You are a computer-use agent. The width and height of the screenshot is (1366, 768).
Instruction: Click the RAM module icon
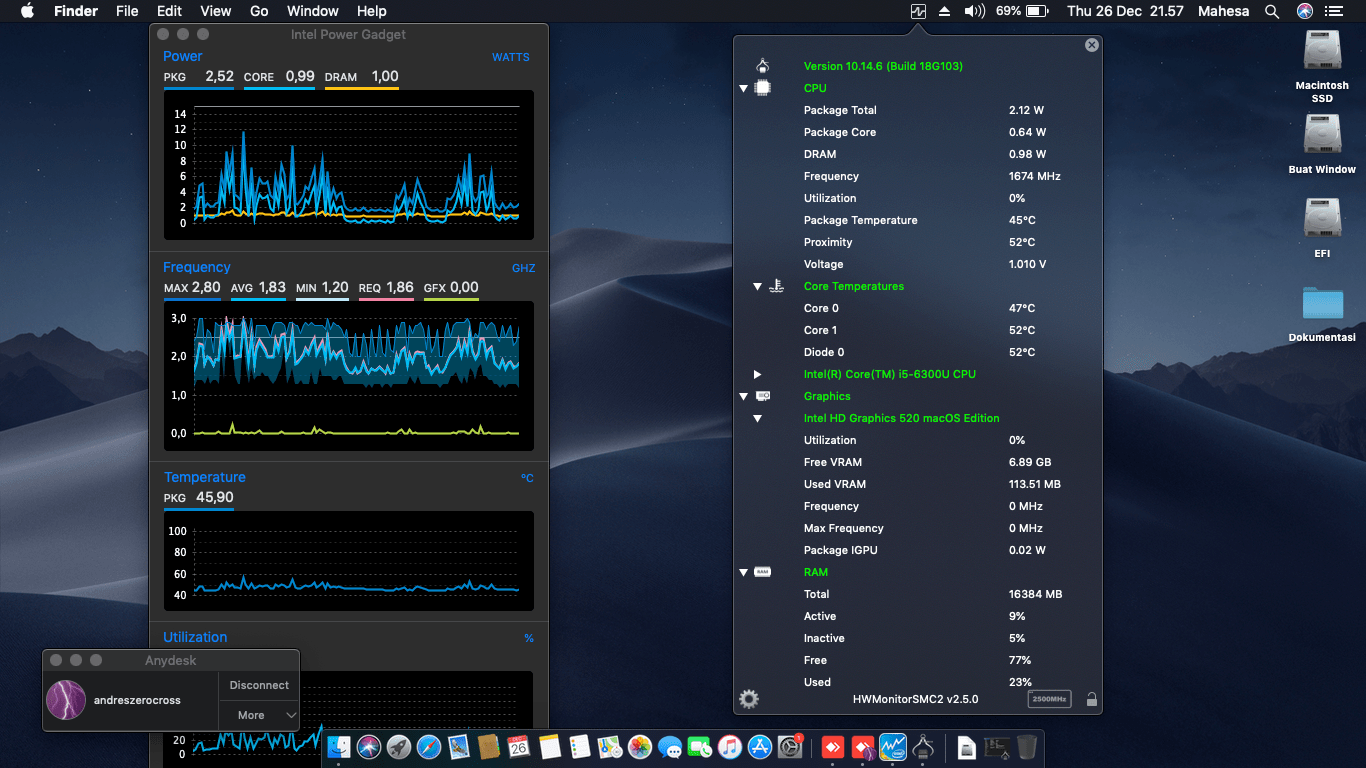(763, 572)
